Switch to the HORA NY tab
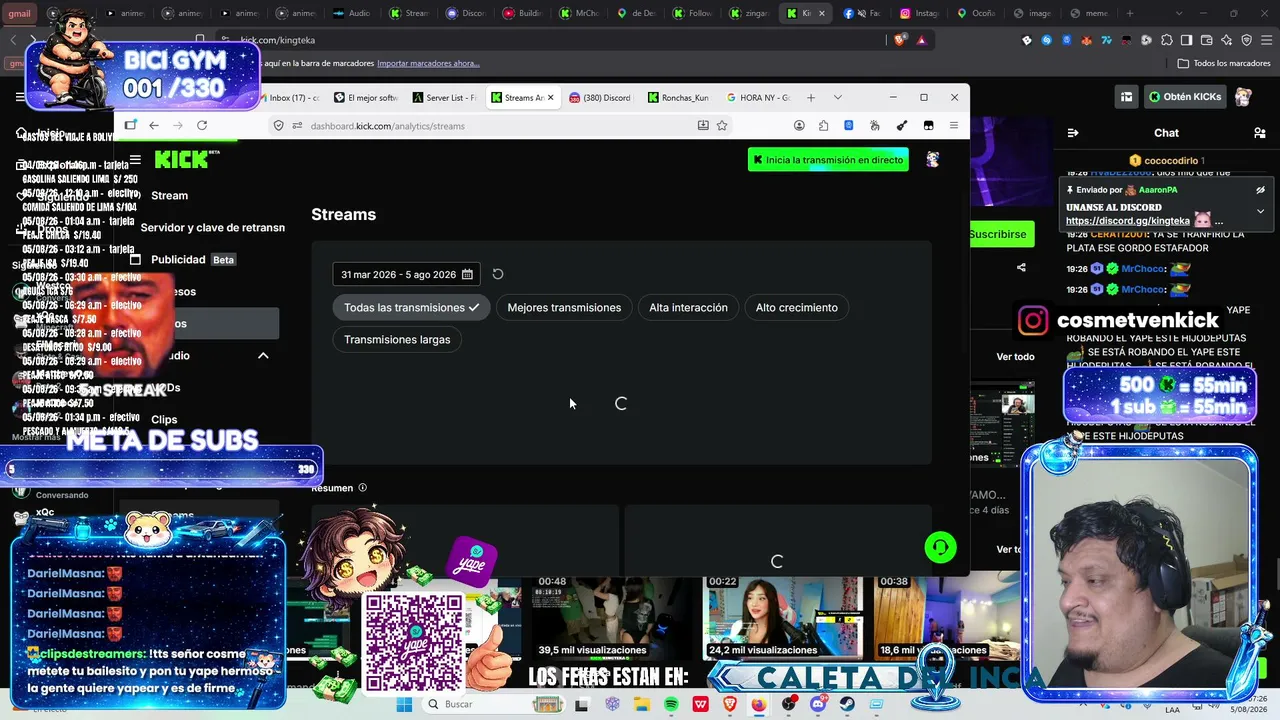This screenshot has width=1280, height=720. 757,98
